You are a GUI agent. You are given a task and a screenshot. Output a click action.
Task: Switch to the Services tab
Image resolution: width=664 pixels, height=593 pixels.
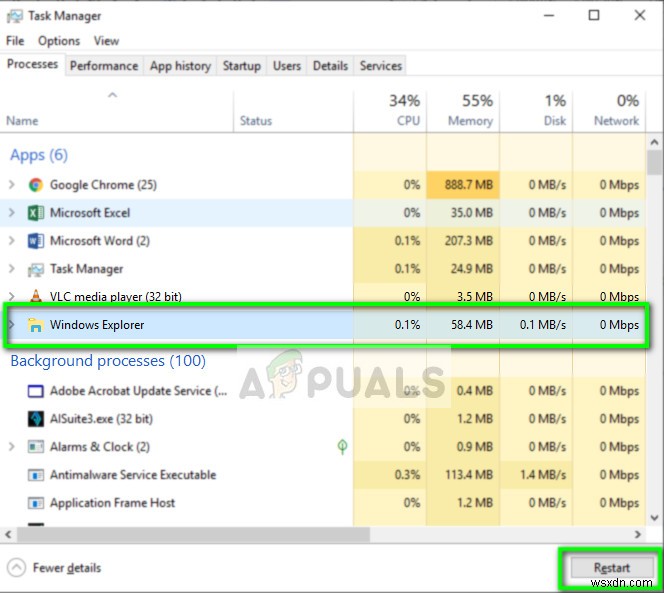381,66
